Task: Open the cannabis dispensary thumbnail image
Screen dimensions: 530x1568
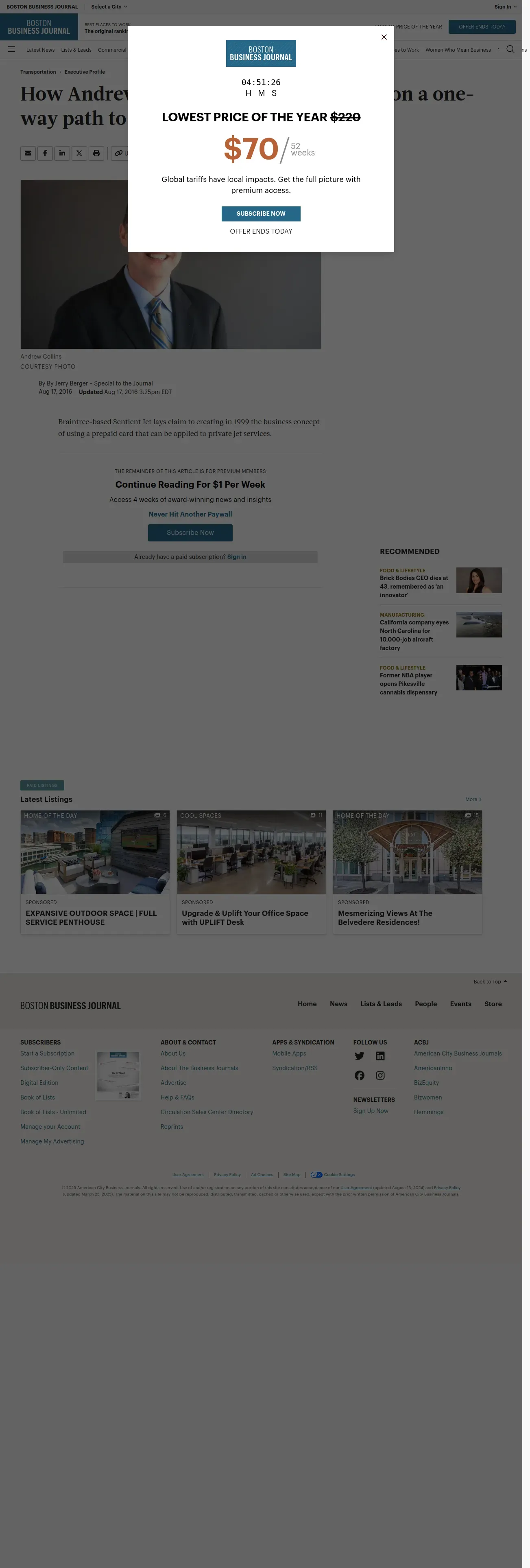Action: [479, 677]
